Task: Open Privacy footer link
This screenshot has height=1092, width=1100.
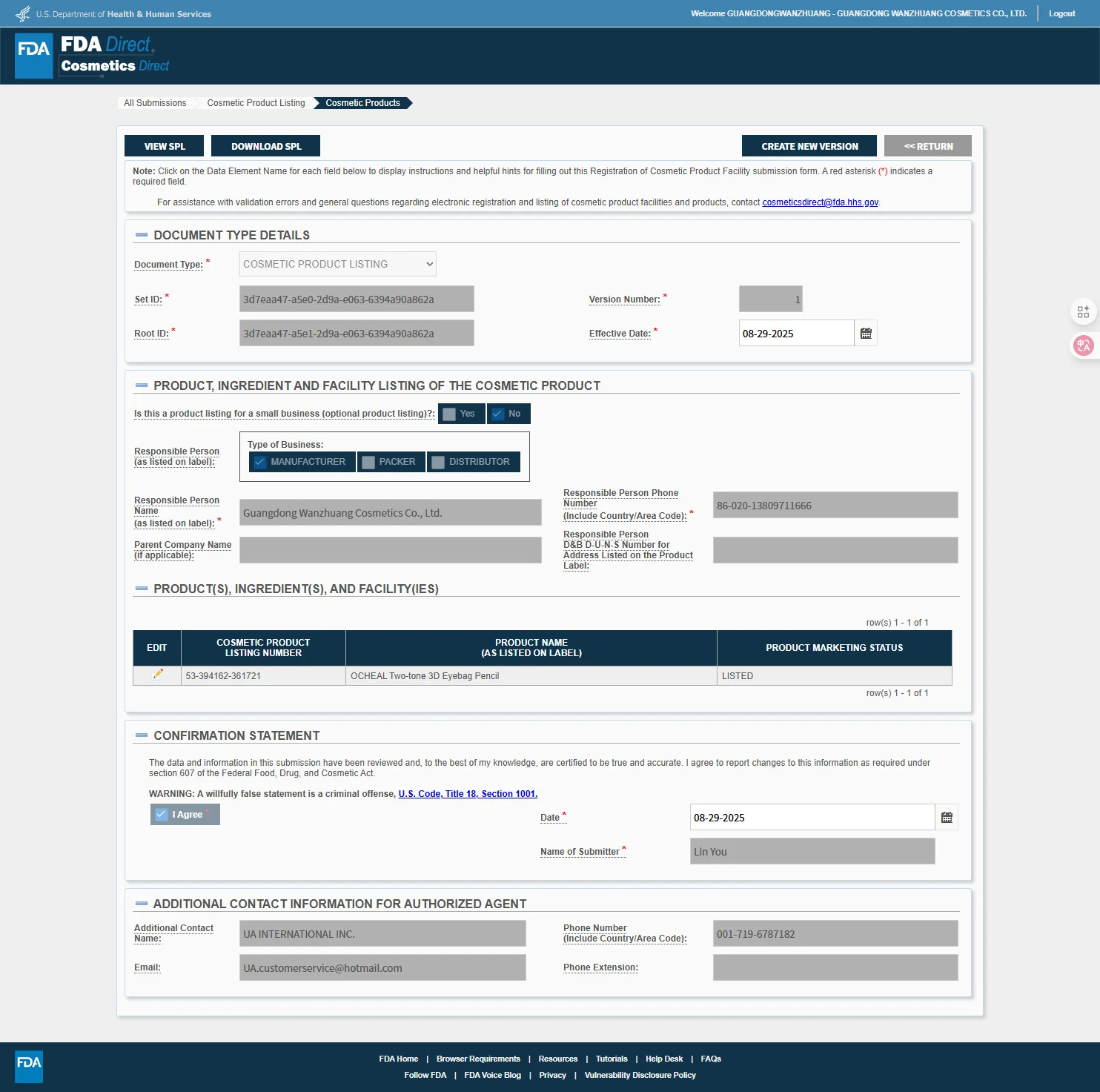Action: pos(552,1075)
